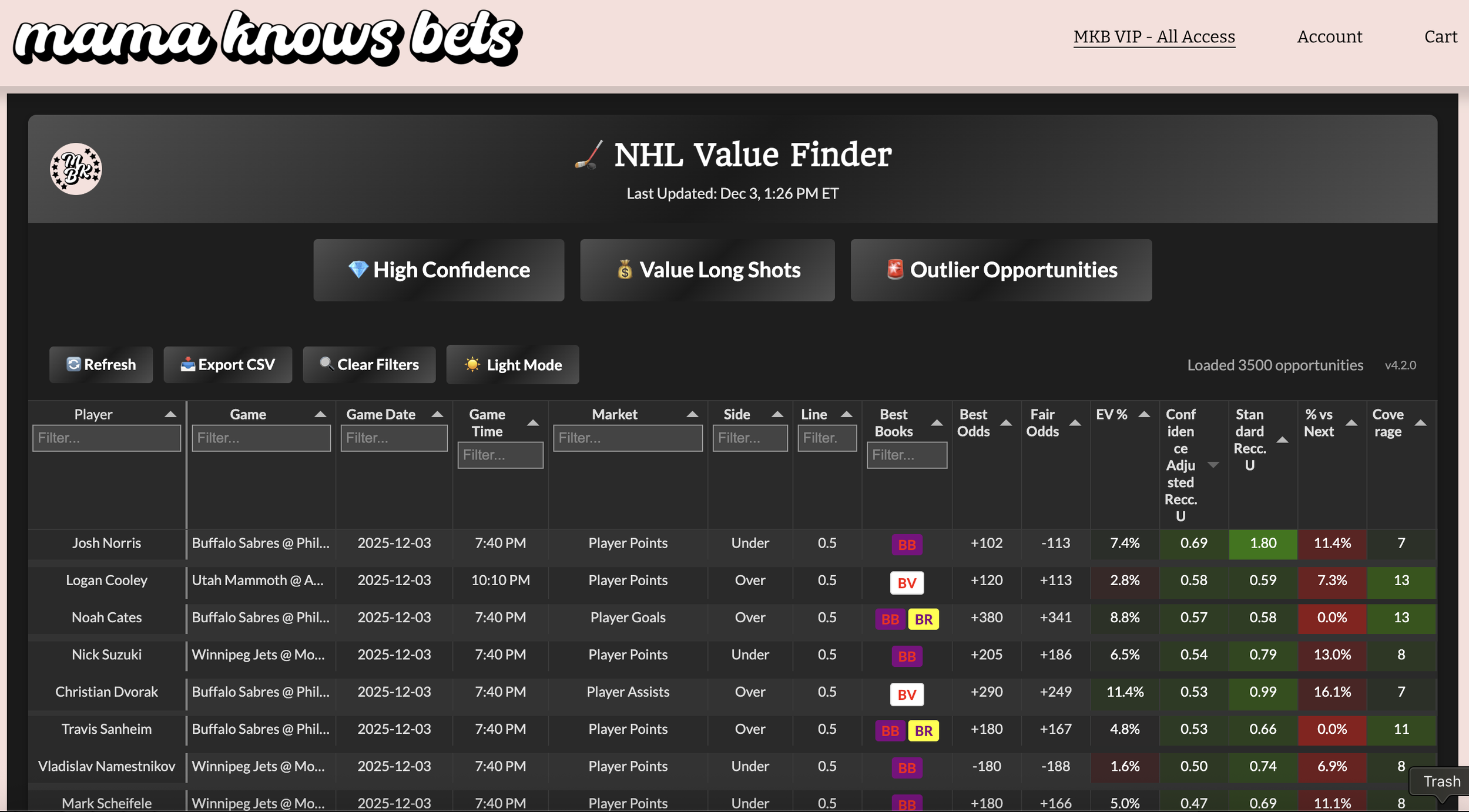Viewport: 1469px width, 812px height.
Task: Click the mama knows bets logo
Action: pos(267,38)
